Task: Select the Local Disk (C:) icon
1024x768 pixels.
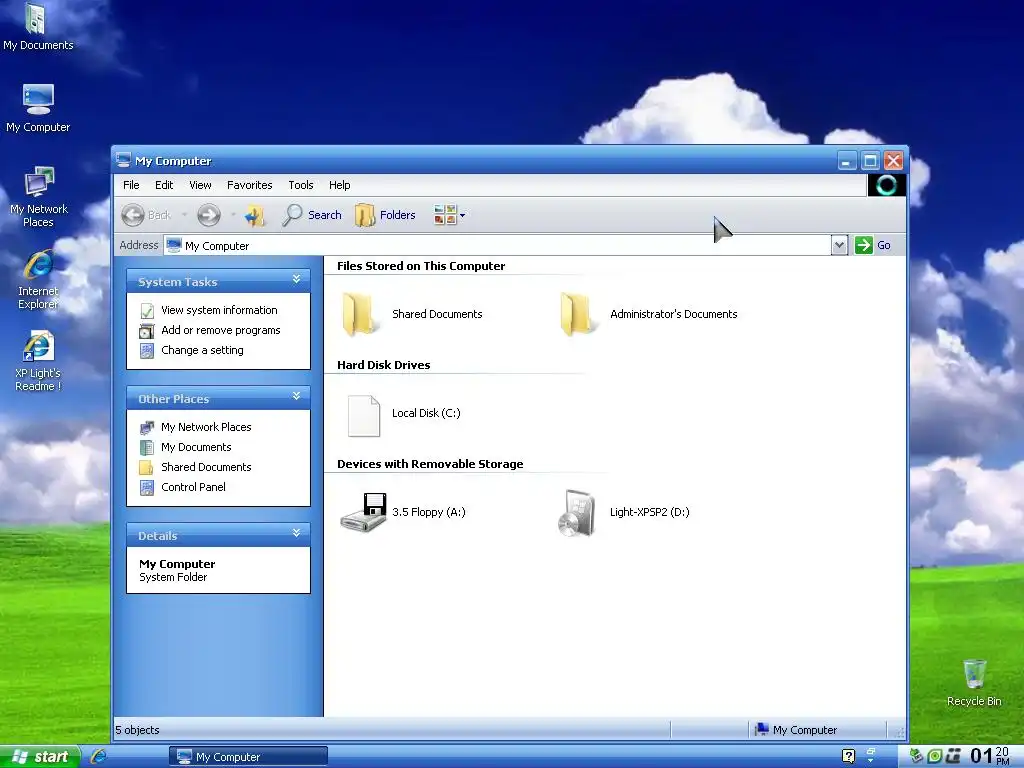Action: tap(364, 415)
